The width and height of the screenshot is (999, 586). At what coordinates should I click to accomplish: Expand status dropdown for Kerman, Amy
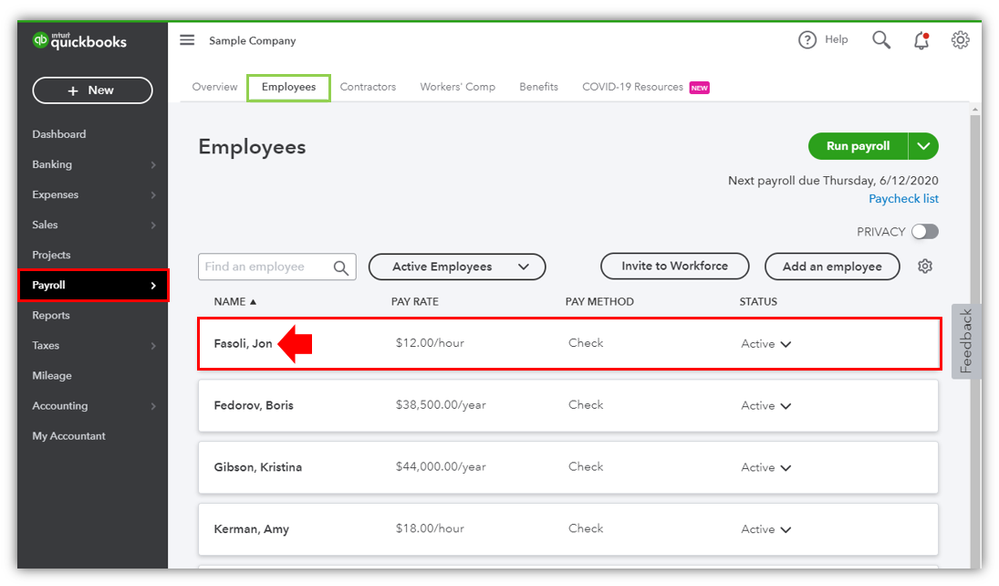(x=786, y=529)
